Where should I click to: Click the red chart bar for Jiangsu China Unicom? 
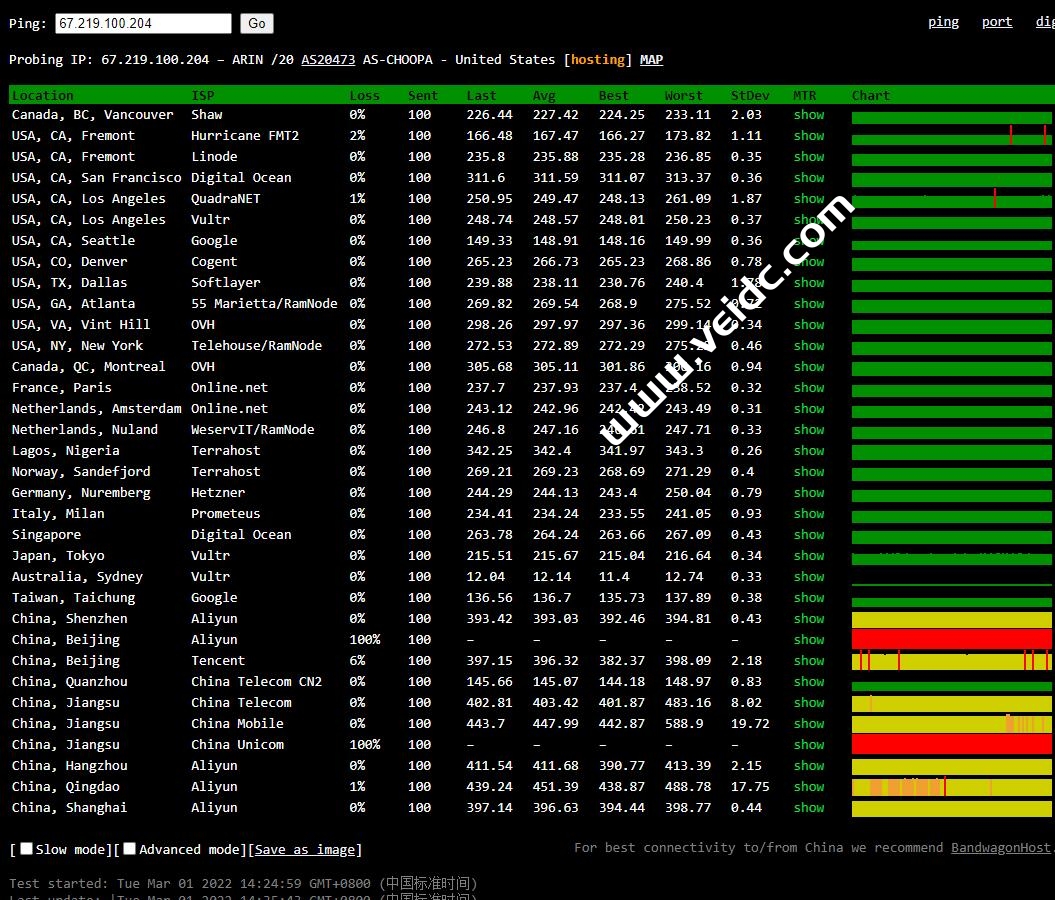pyautogui.click(x=951, y=745)
